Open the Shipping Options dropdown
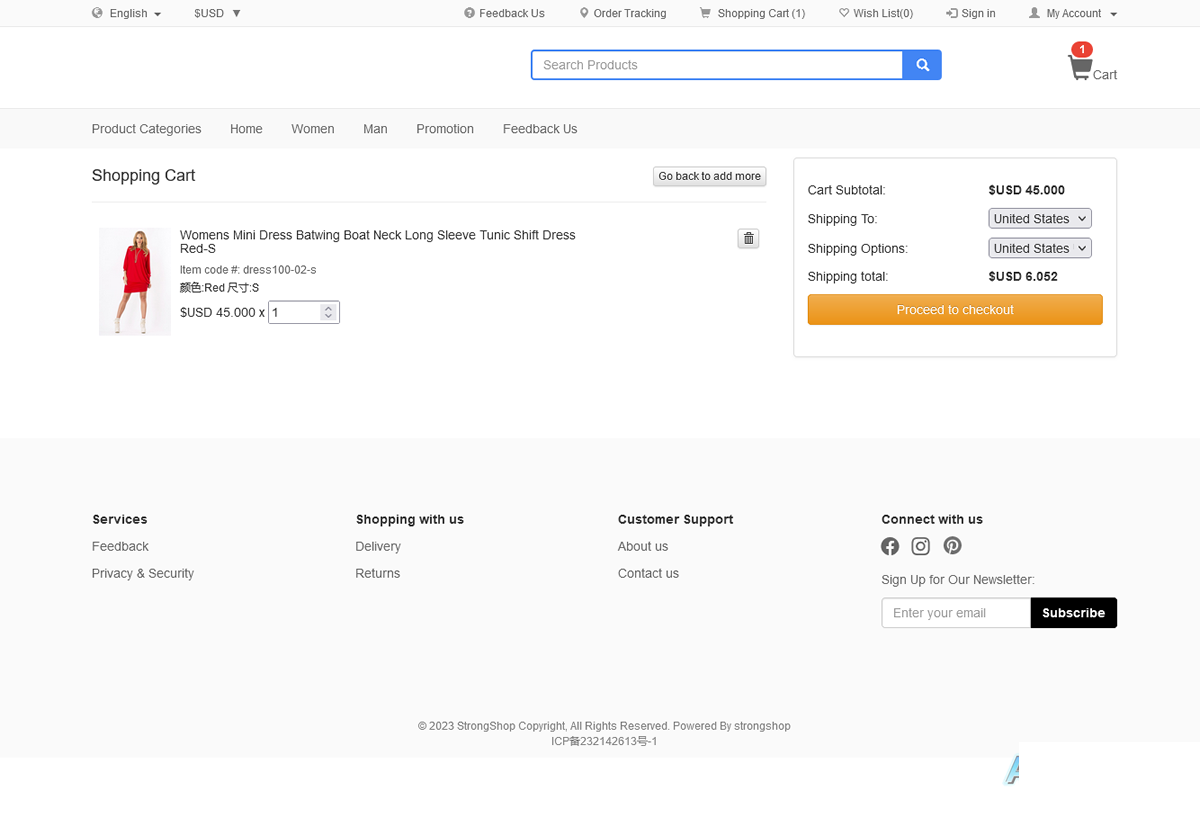 coord(1040,248)
